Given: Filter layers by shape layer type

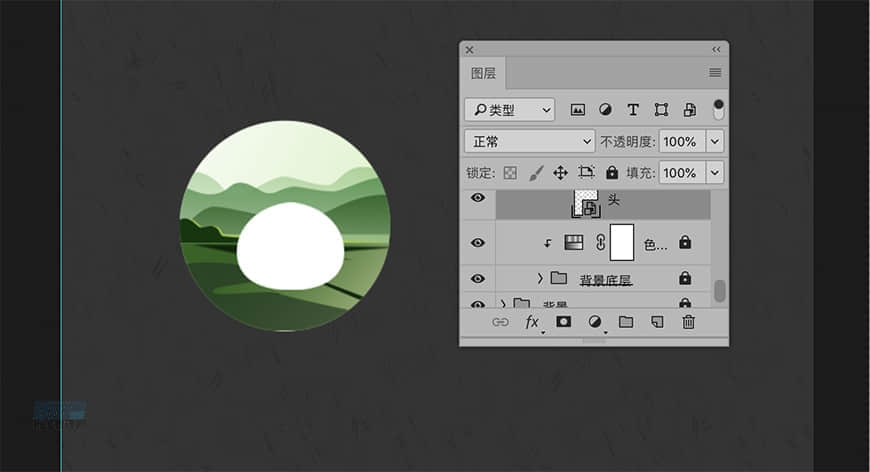Looking at the screenshot, I should [661, 109].
